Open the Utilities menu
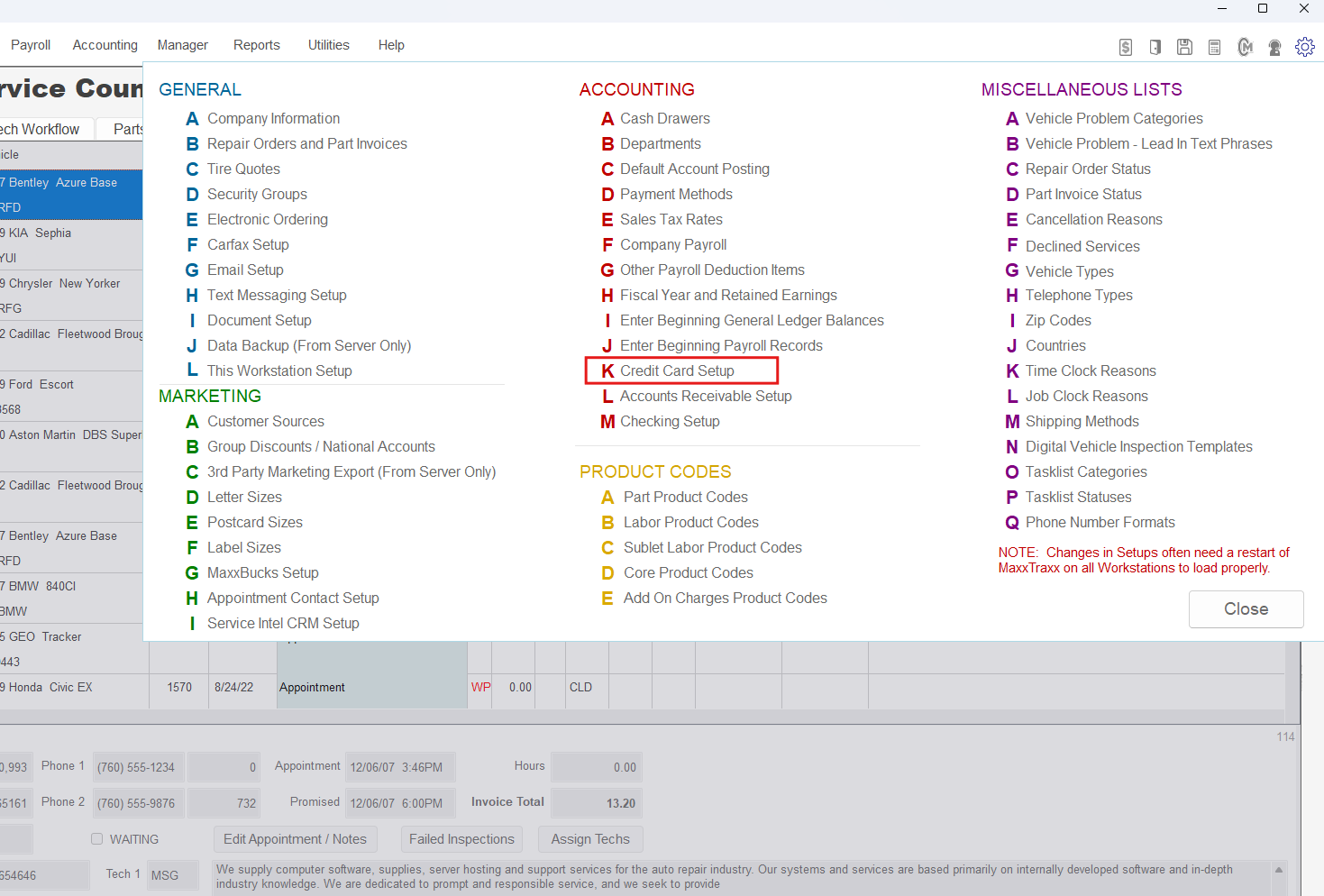Viewport: 1324px width, 896px height. (328, 45)
